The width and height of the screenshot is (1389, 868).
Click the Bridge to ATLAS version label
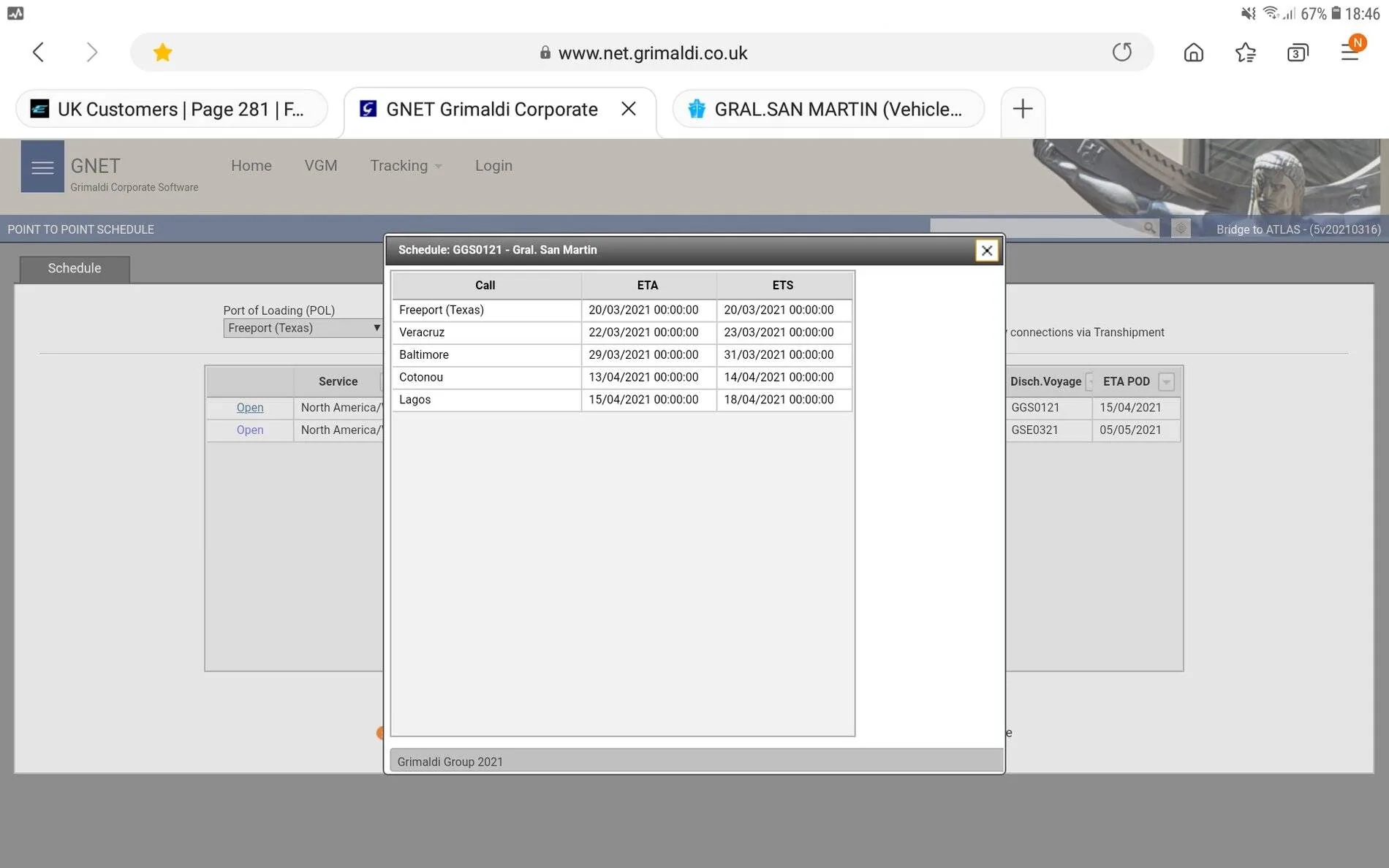pos(1298,229)
